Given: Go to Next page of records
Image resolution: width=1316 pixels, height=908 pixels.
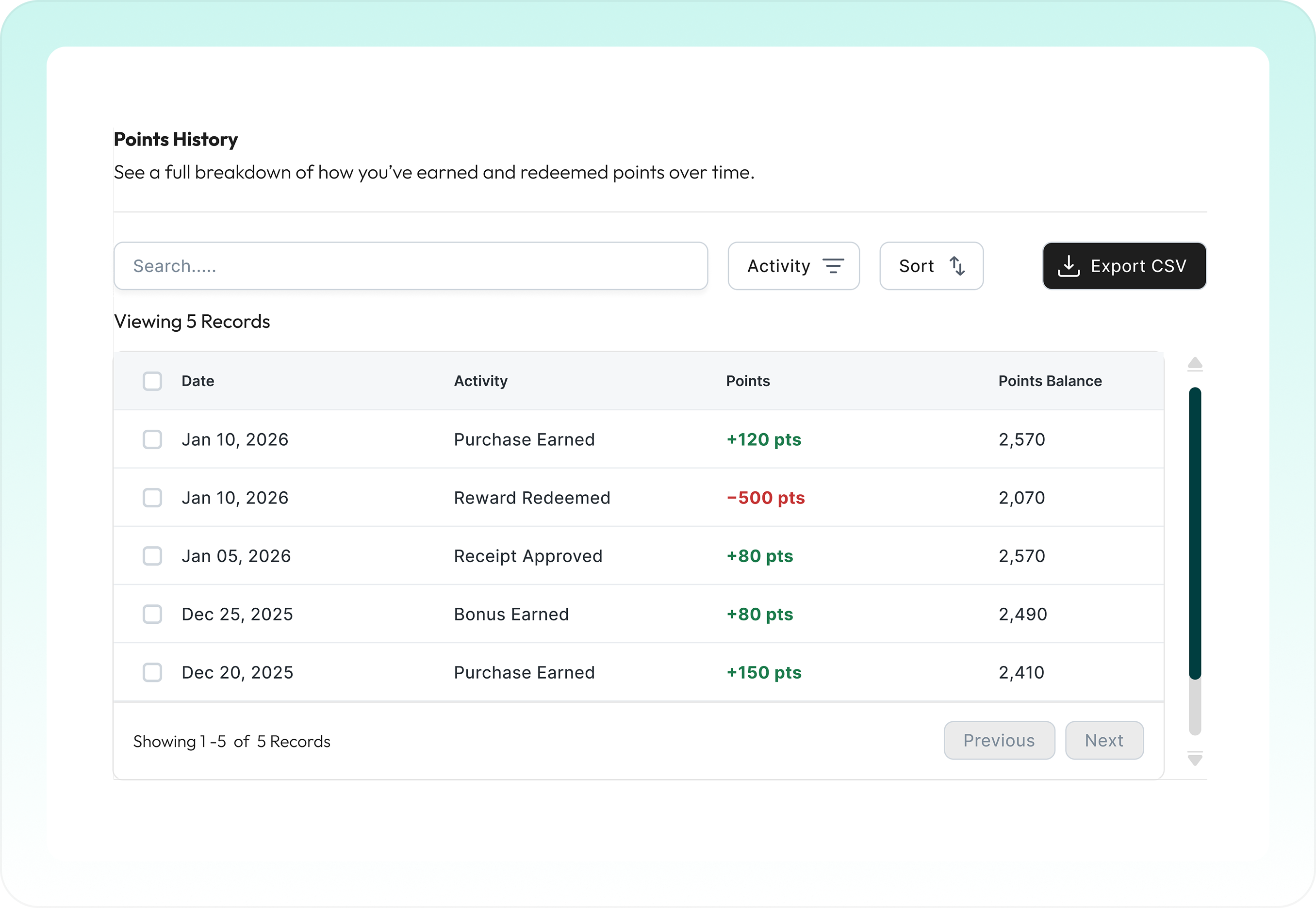Looking at the screenshot, I should [1103, 740].
